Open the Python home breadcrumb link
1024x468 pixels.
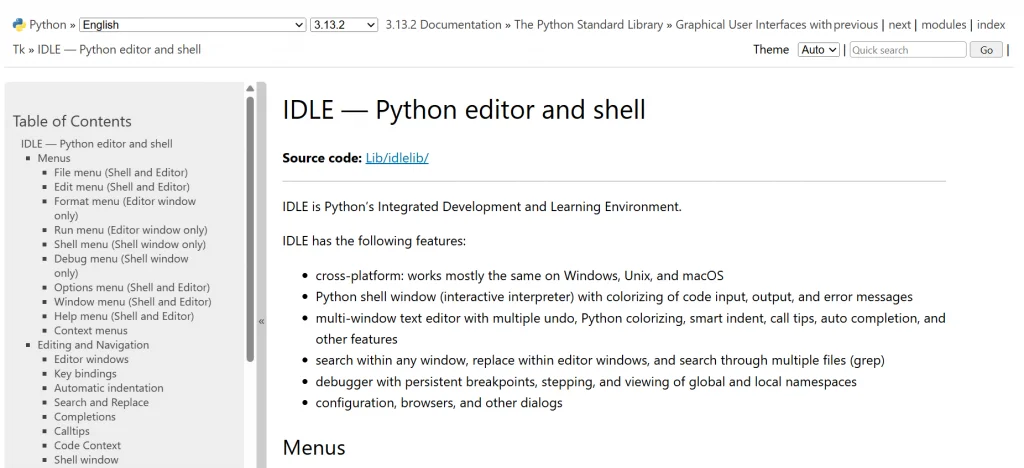tap(48, 25)
